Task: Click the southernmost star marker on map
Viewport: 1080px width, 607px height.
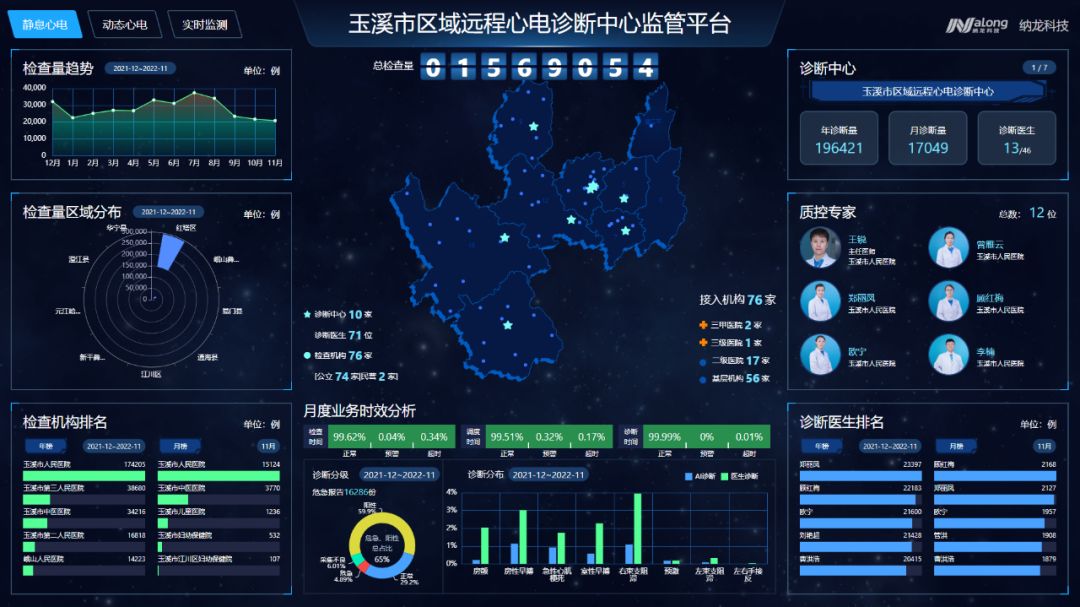Action: (508, 325)
